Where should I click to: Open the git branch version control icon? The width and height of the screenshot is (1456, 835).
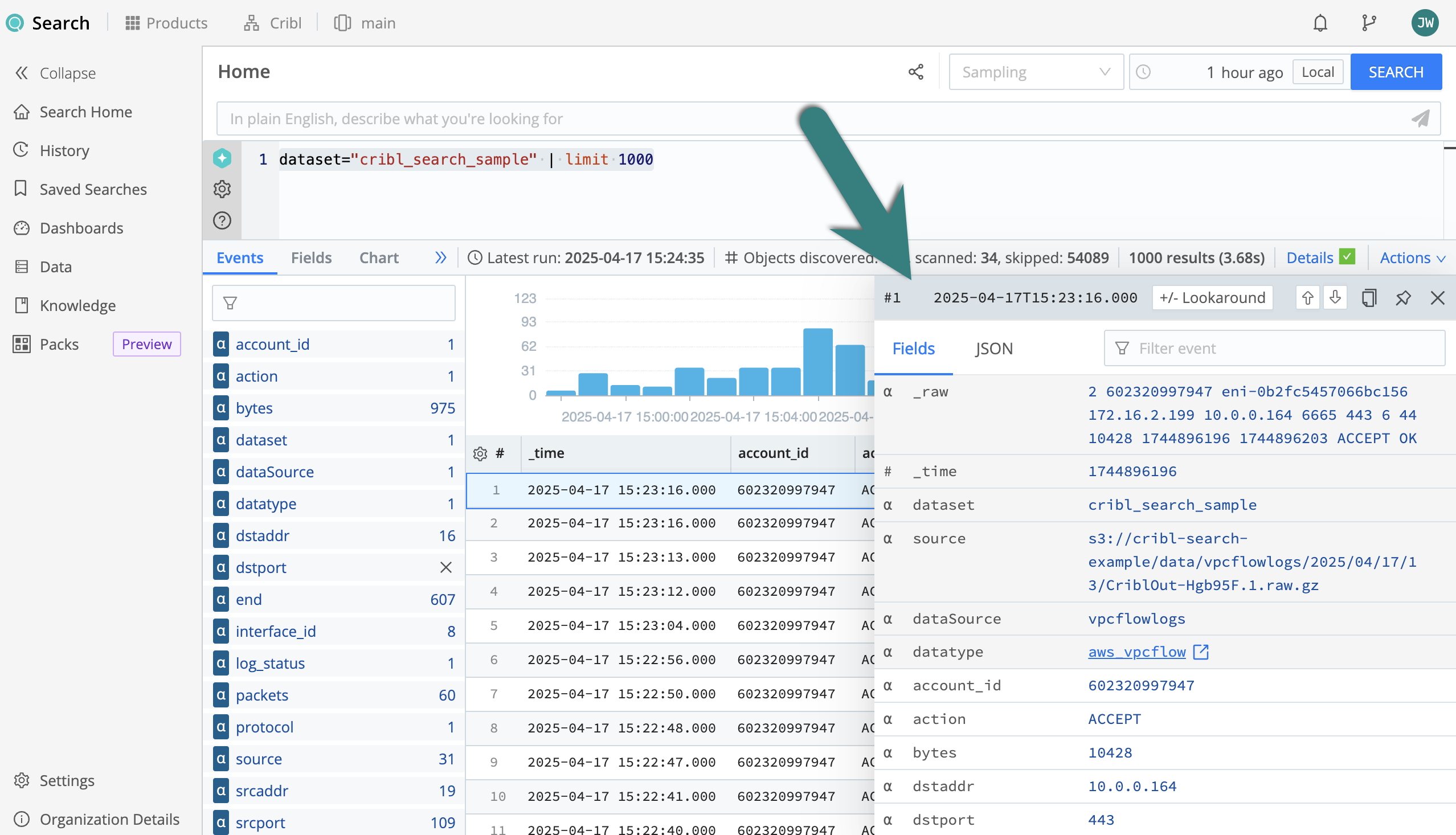[x=1369, y=23]
